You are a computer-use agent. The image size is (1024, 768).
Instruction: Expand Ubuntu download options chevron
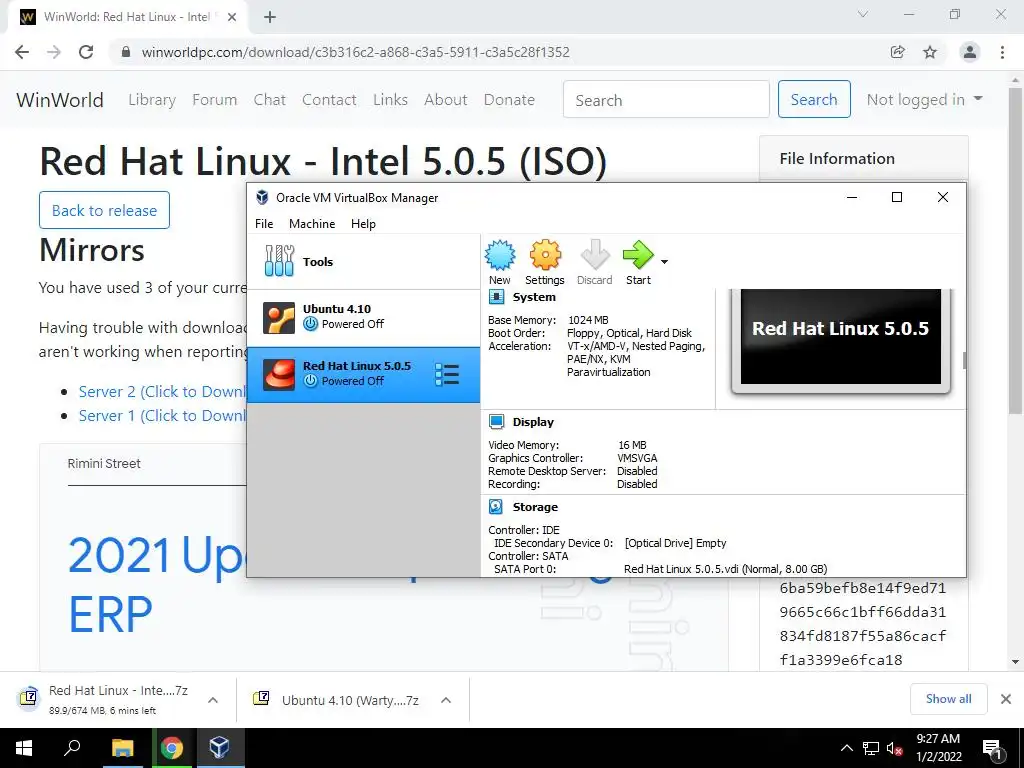pos(446,700)
